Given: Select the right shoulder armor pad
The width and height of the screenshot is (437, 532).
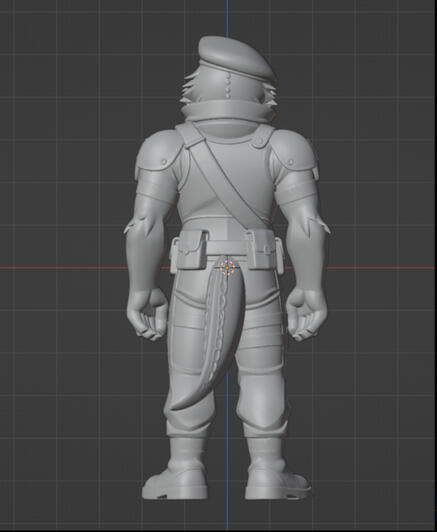Looking at the screenshot, I should [x=295, y=153].
